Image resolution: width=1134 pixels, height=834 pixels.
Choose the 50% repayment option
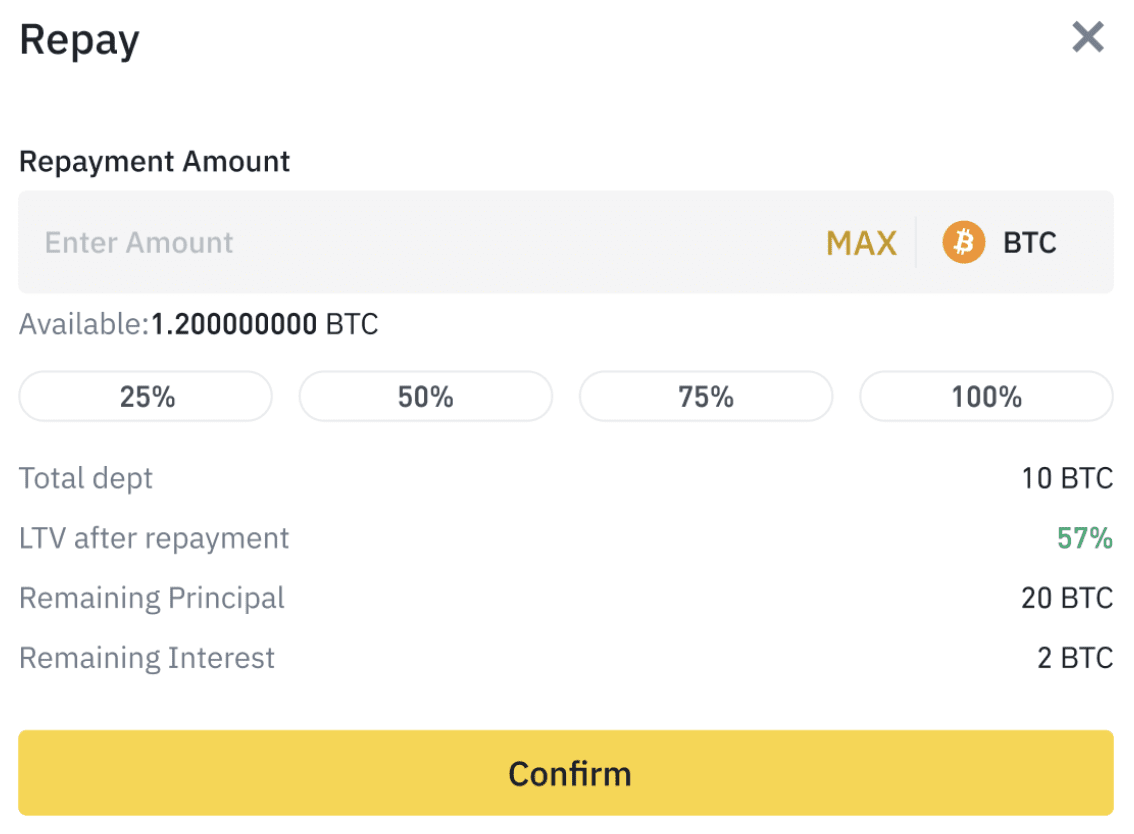tap(426, 396)
